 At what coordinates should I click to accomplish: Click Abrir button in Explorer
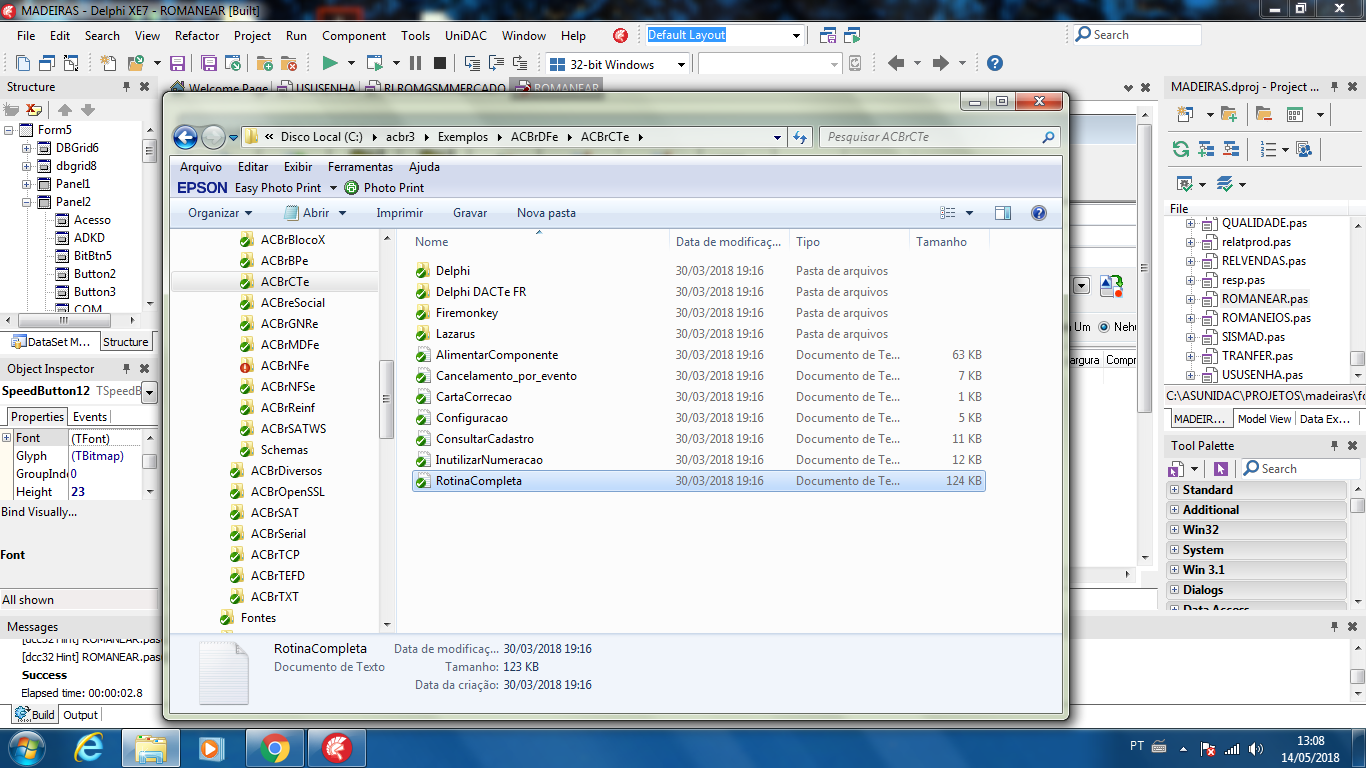(x=315, y=213)
